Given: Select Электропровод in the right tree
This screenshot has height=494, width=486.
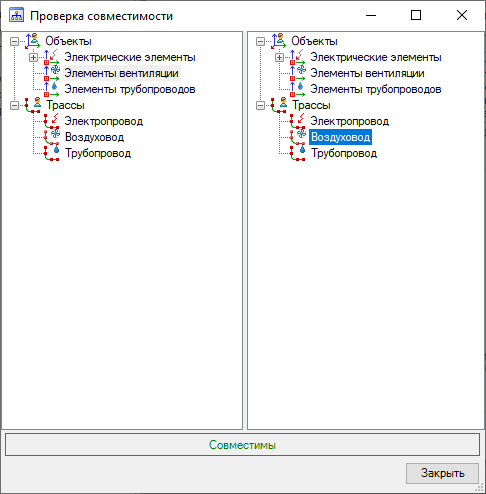Looking at the screenshot, I should tap(349, 121).
